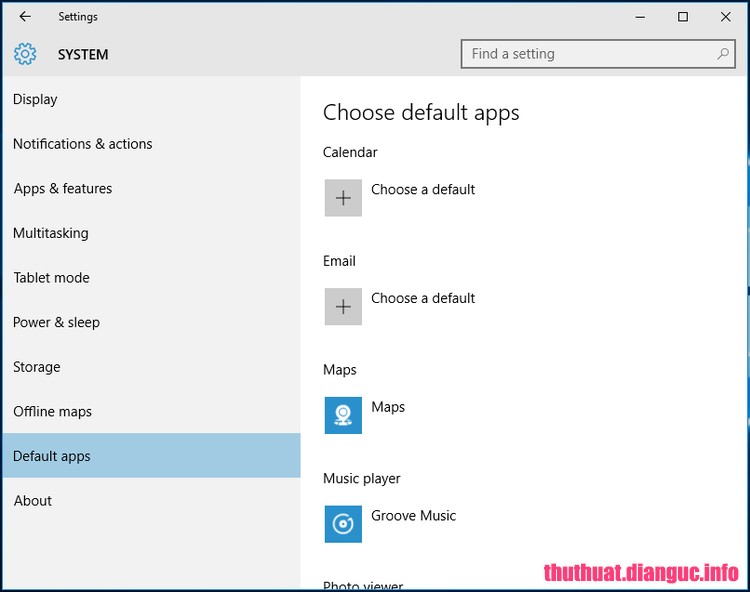The height and width of the screenshot is (592, 750).
Task: Choose a default for Email
Action: [423, 298]
